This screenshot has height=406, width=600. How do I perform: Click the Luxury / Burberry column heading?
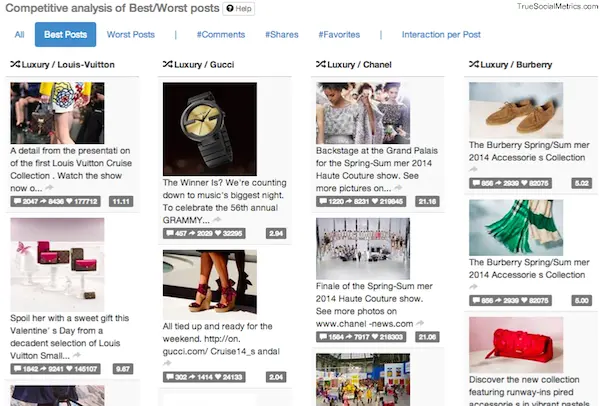(517, 64)
